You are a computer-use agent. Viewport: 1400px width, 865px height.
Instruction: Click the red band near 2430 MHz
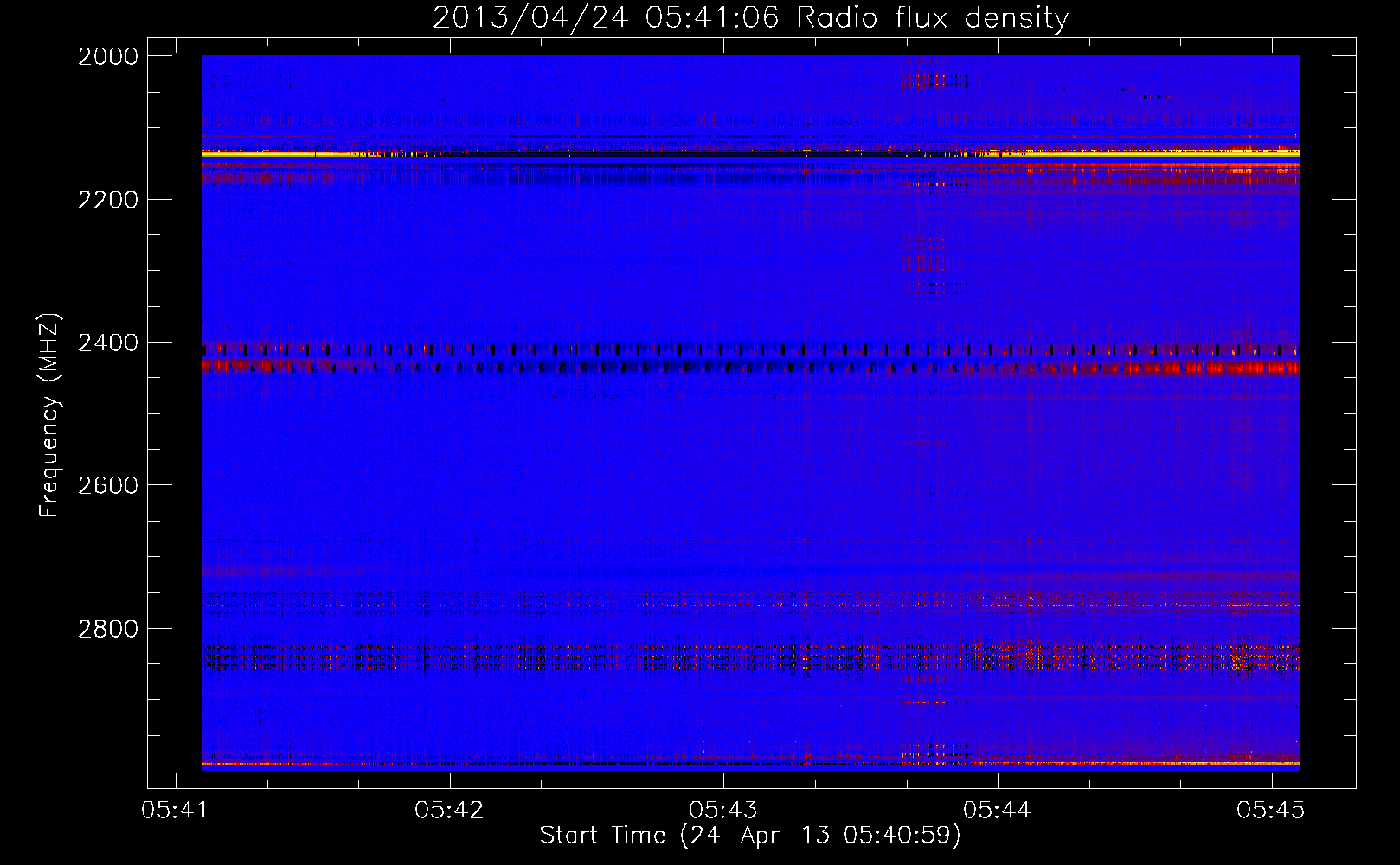pyautogui.click(x=750, y=368)
